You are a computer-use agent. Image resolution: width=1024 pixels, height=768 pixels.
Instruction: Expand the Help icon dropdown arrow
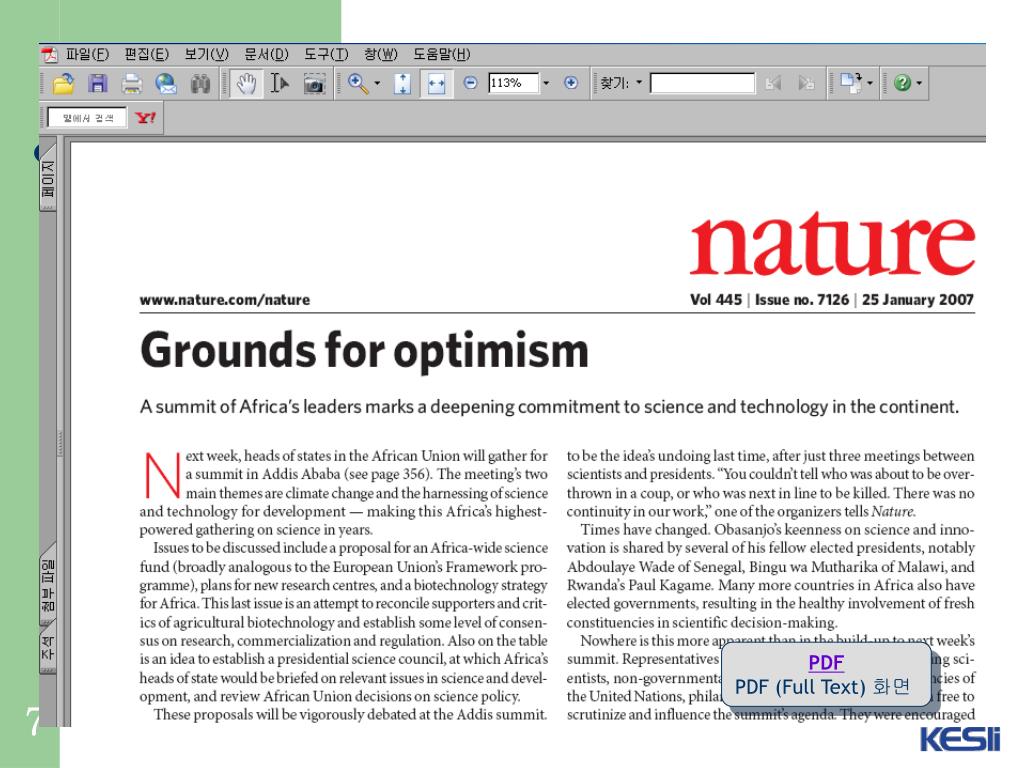[x=919, y=84]
